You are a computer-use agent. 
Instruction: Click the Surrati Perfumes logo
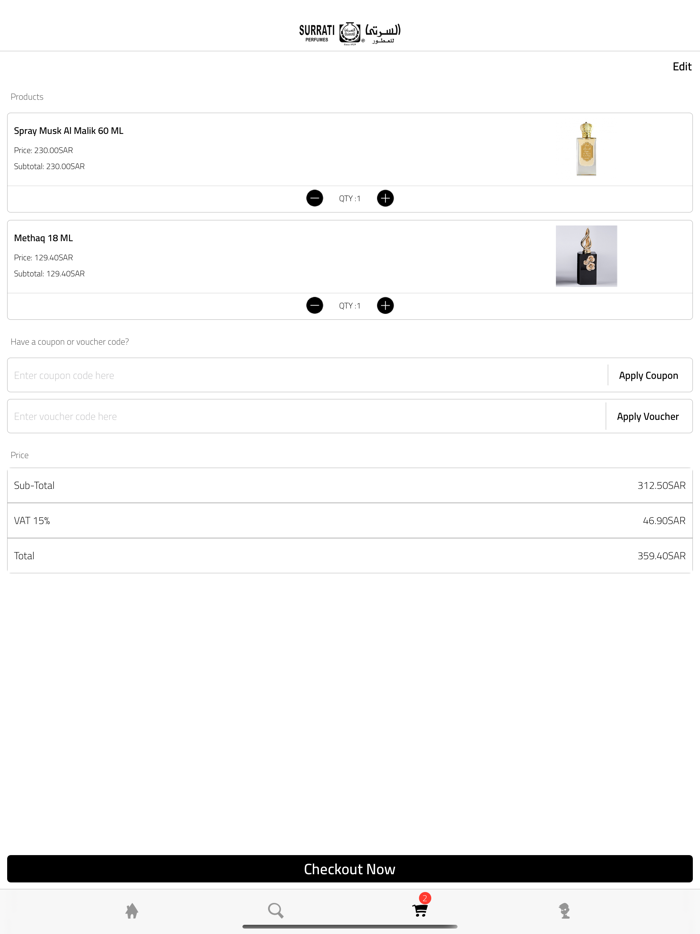click(348, 32)
